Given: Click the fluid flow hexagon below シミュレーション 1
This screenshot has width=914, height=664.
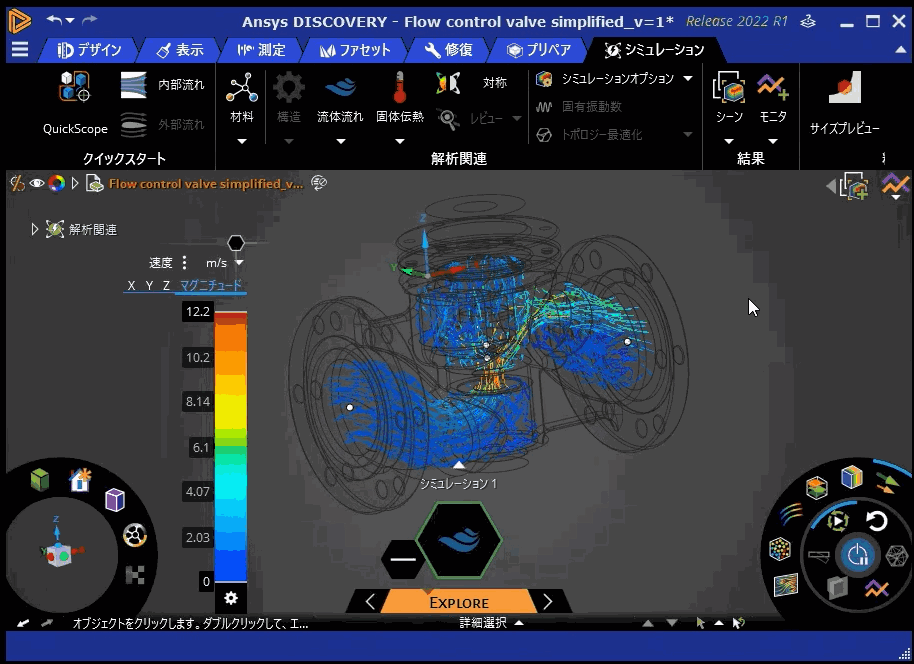Looking at the screenshot, I should pyautogui.click(x=459, y=540).
